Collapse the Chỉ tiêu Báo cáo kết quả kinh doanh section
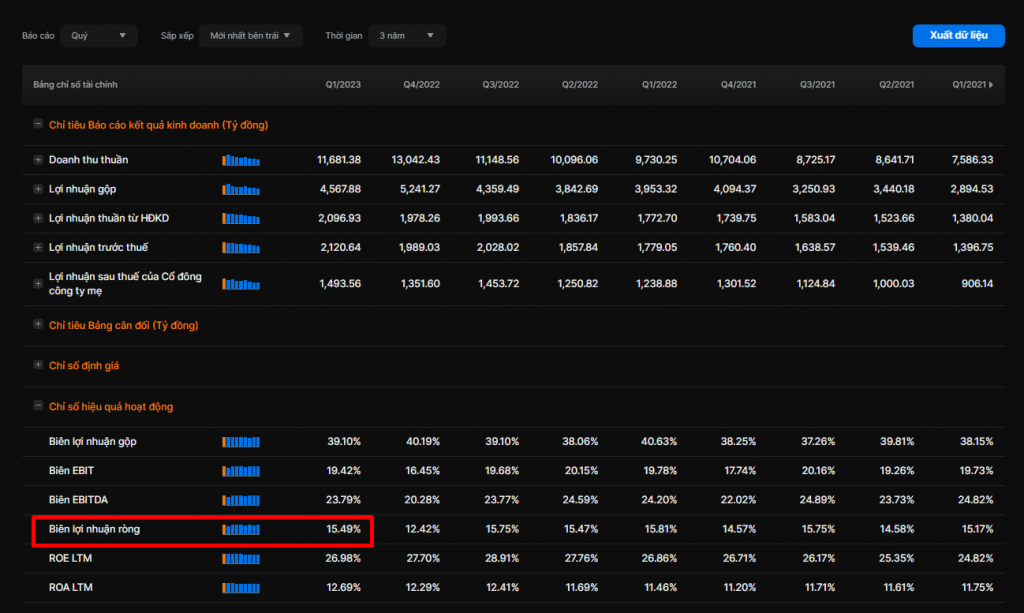The image size is (1024, 613). (x=38, y=125)
